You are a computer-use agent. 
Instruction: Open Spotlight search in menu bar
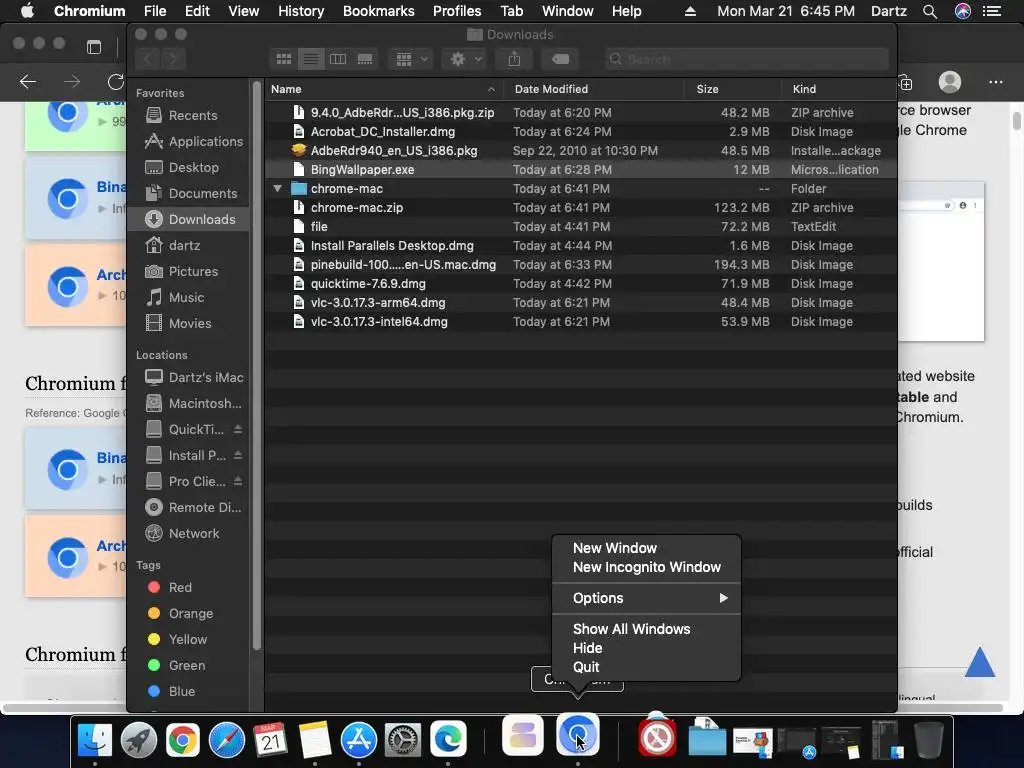tap(930, 11)
